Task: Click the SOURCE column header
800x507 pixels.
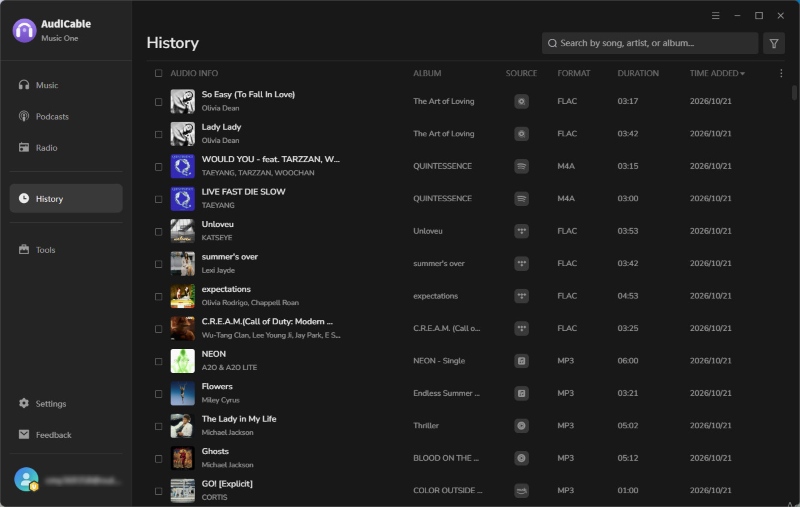Action: click(521, 73)
